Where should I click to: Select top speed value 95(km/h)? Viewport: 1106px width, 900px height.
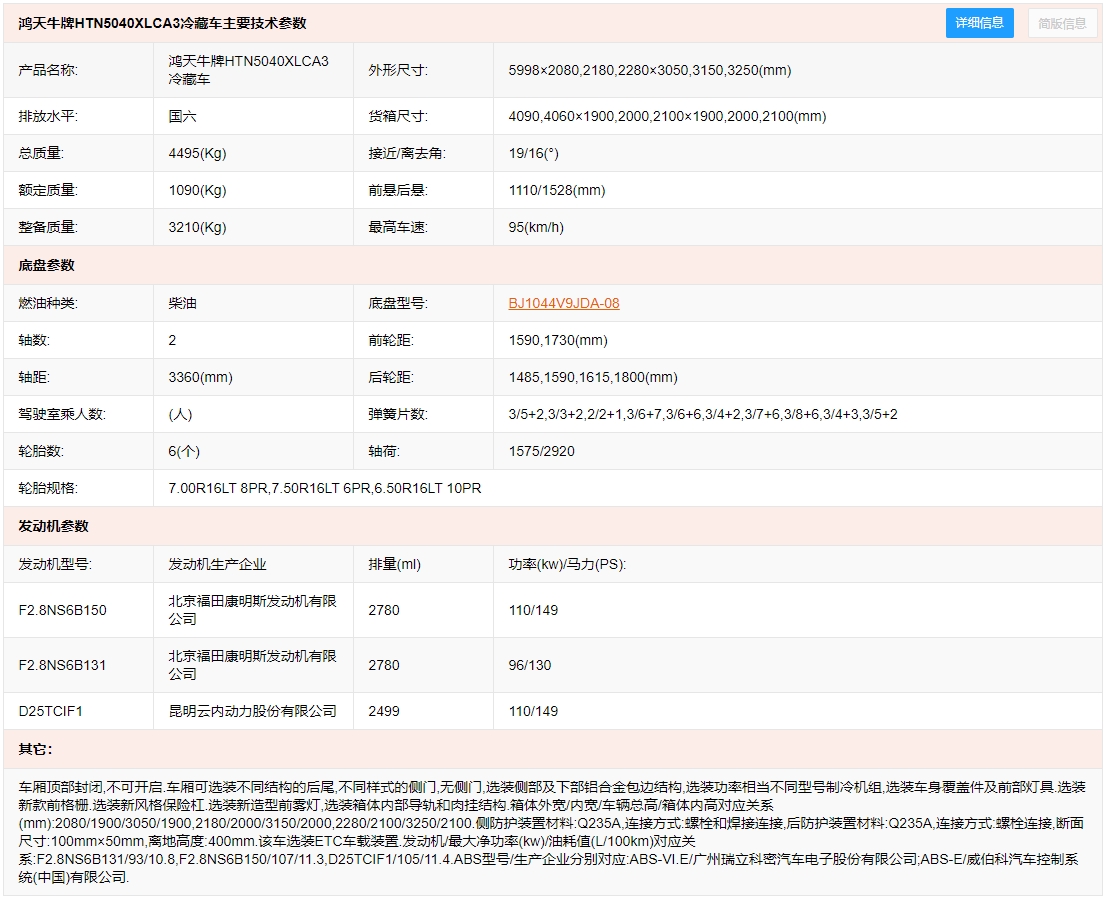(x=536, y=227)
